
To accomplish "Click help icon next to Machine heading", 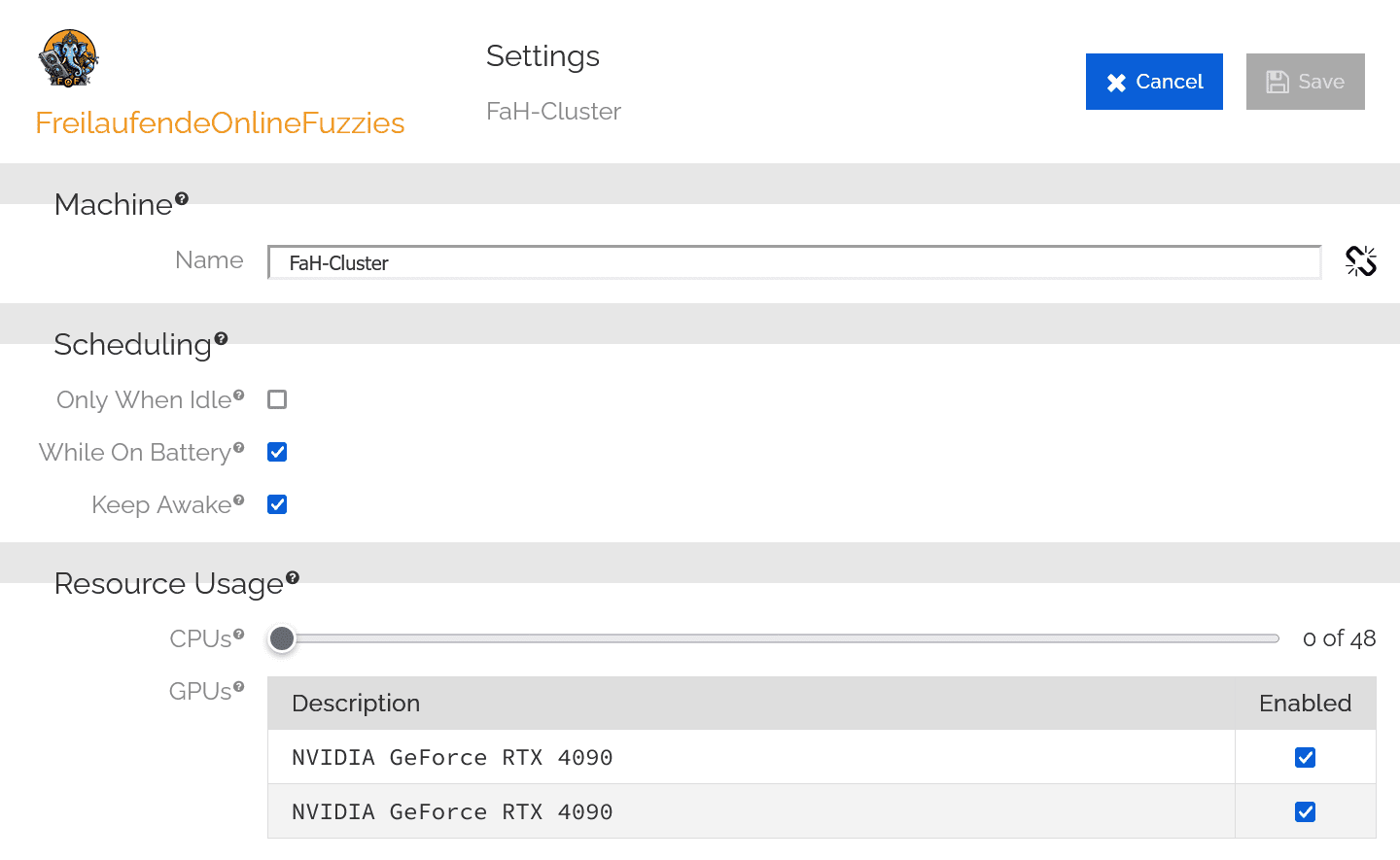I will (x=182, y=198).
